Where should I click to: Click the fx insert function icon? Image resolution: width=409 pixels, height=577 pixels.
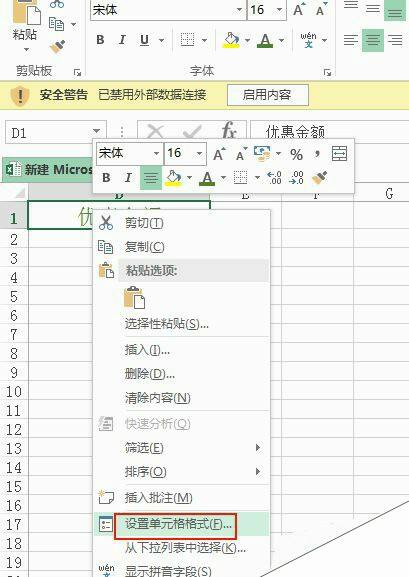pos(229,131)
